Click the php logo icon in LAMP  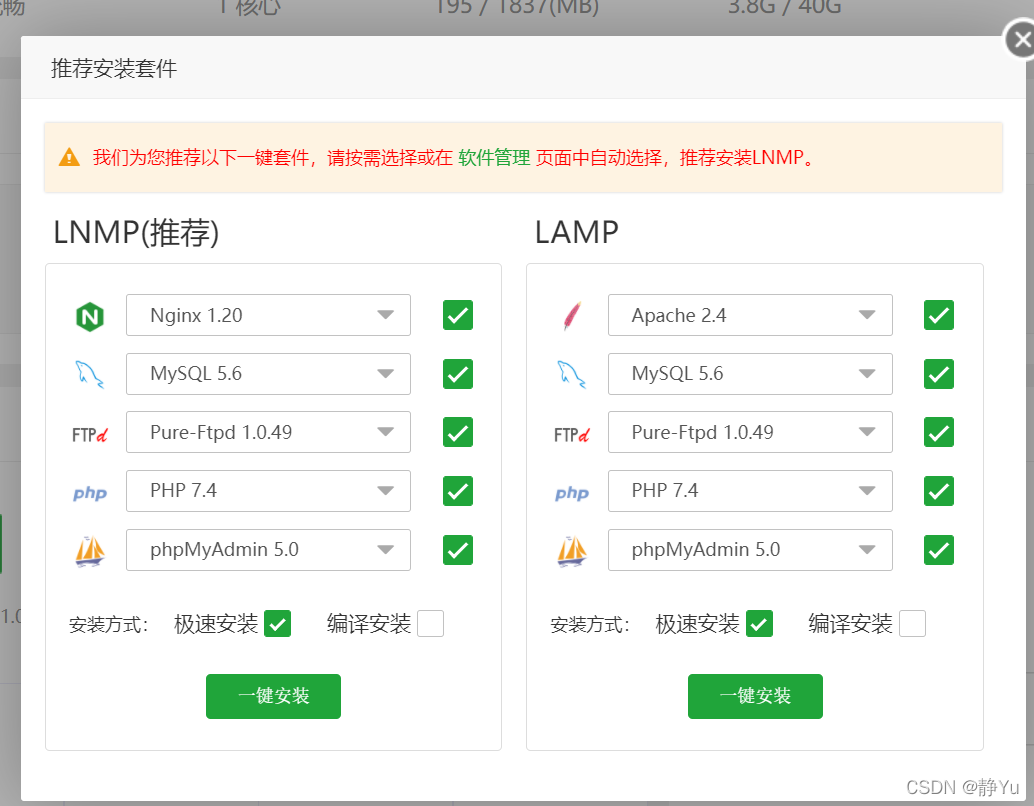(572, 493)
